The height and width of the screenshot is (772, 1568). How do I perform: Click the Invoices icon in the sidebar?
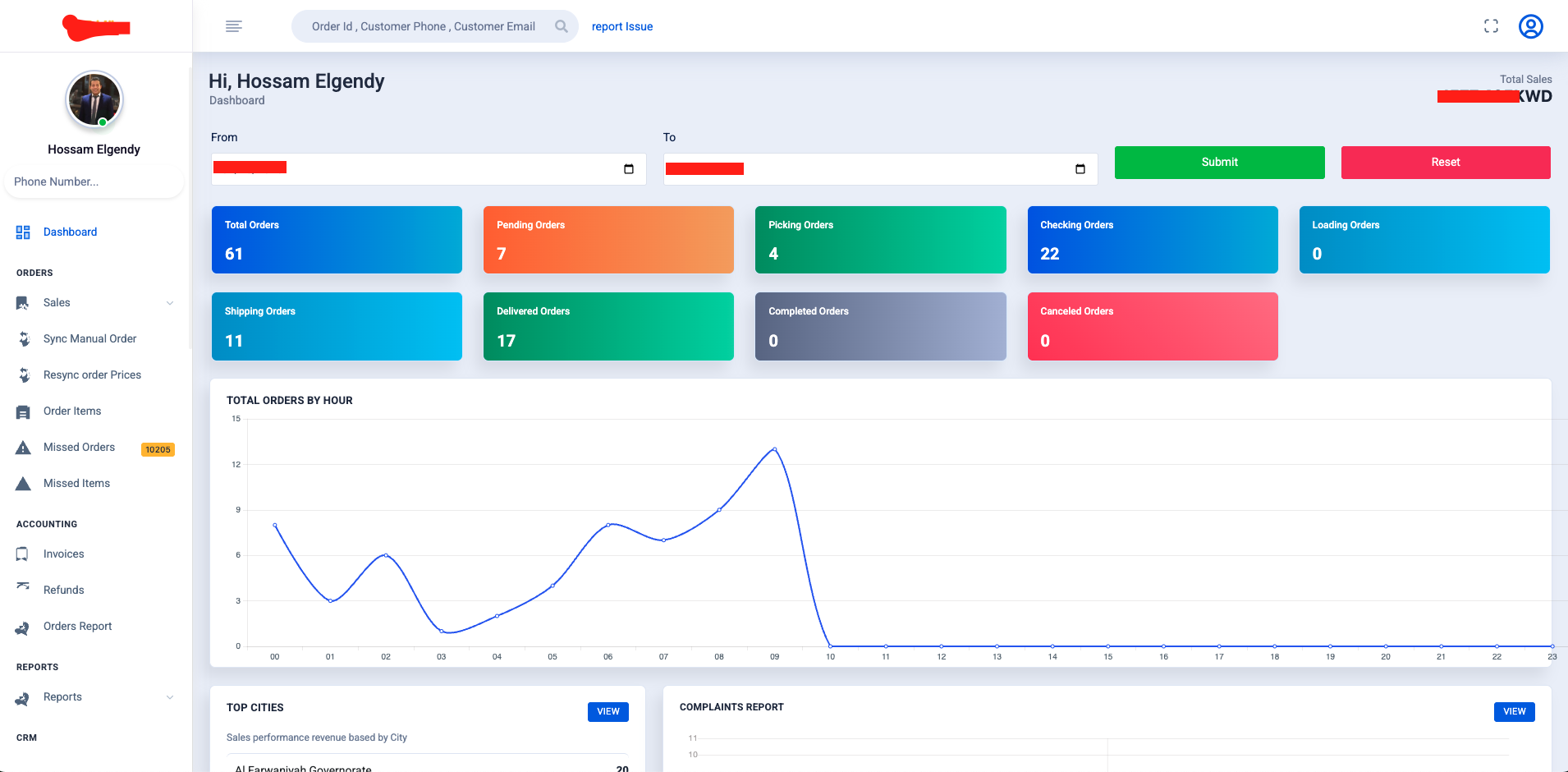(x=23, y=554)
